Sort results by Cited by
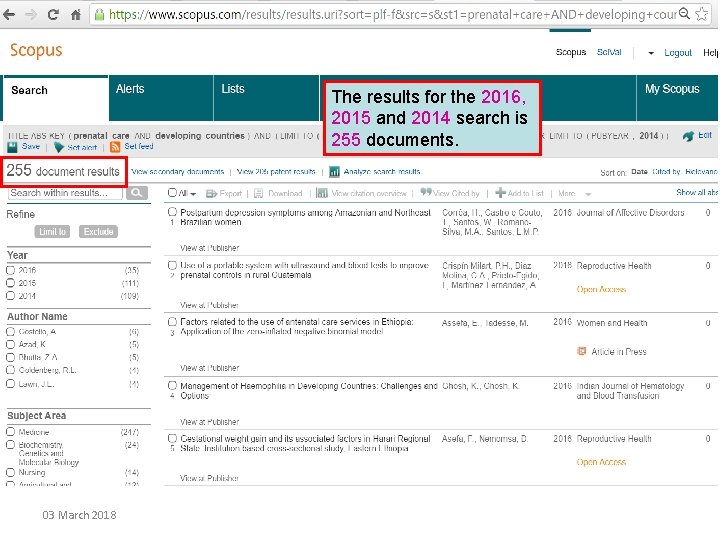Image resolution: width=720 pixels, height=540 pixels. coord(666,172)
